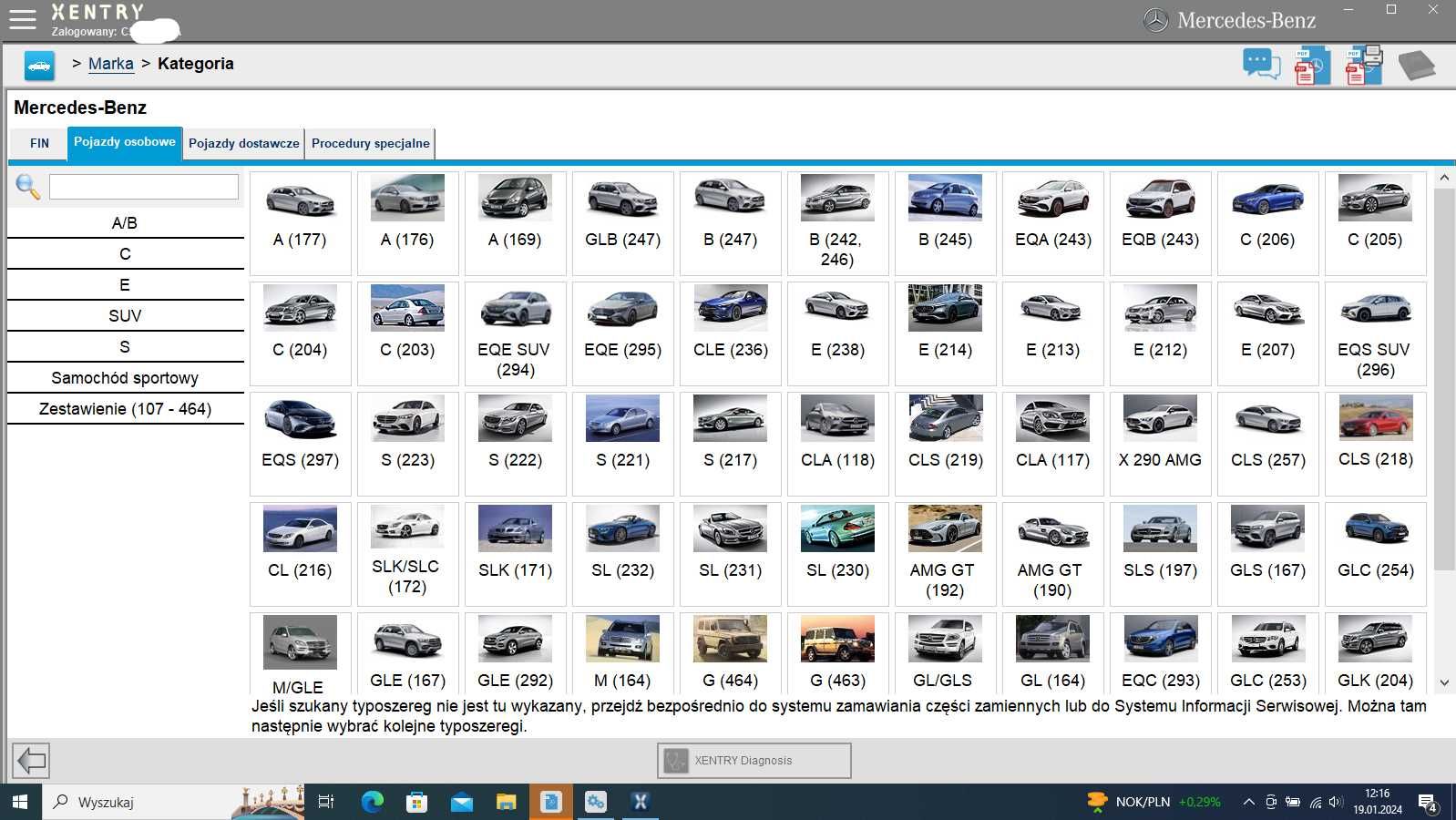
Task: Choose the EQS (297) model
Action: tap(300, 444)
